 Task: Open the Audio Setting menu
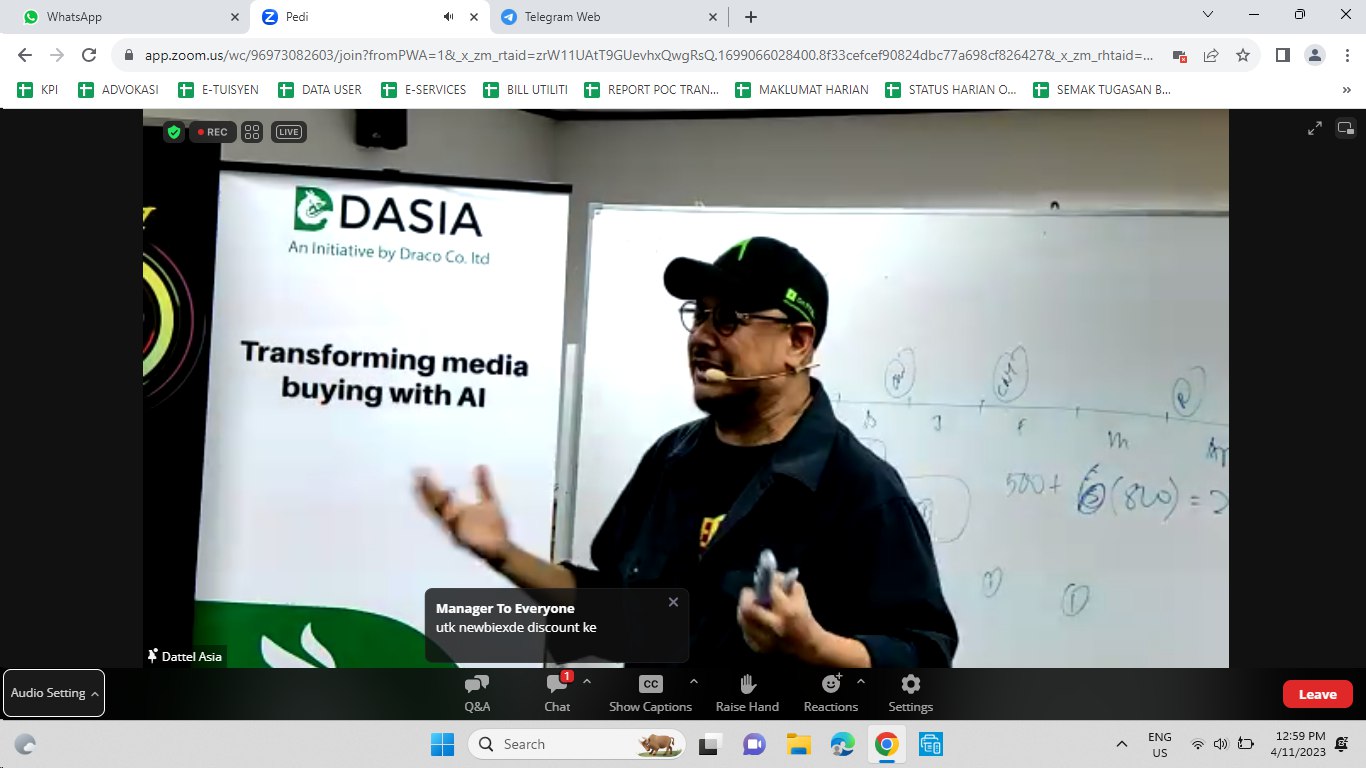tap(54, 693)
